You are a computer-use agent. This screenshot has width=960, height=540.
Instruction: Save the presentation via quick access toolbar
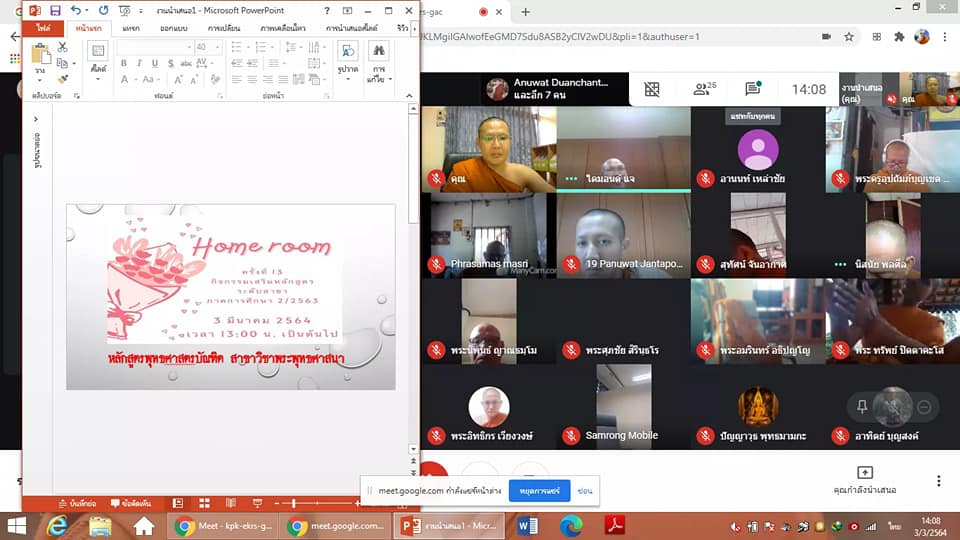55,10
